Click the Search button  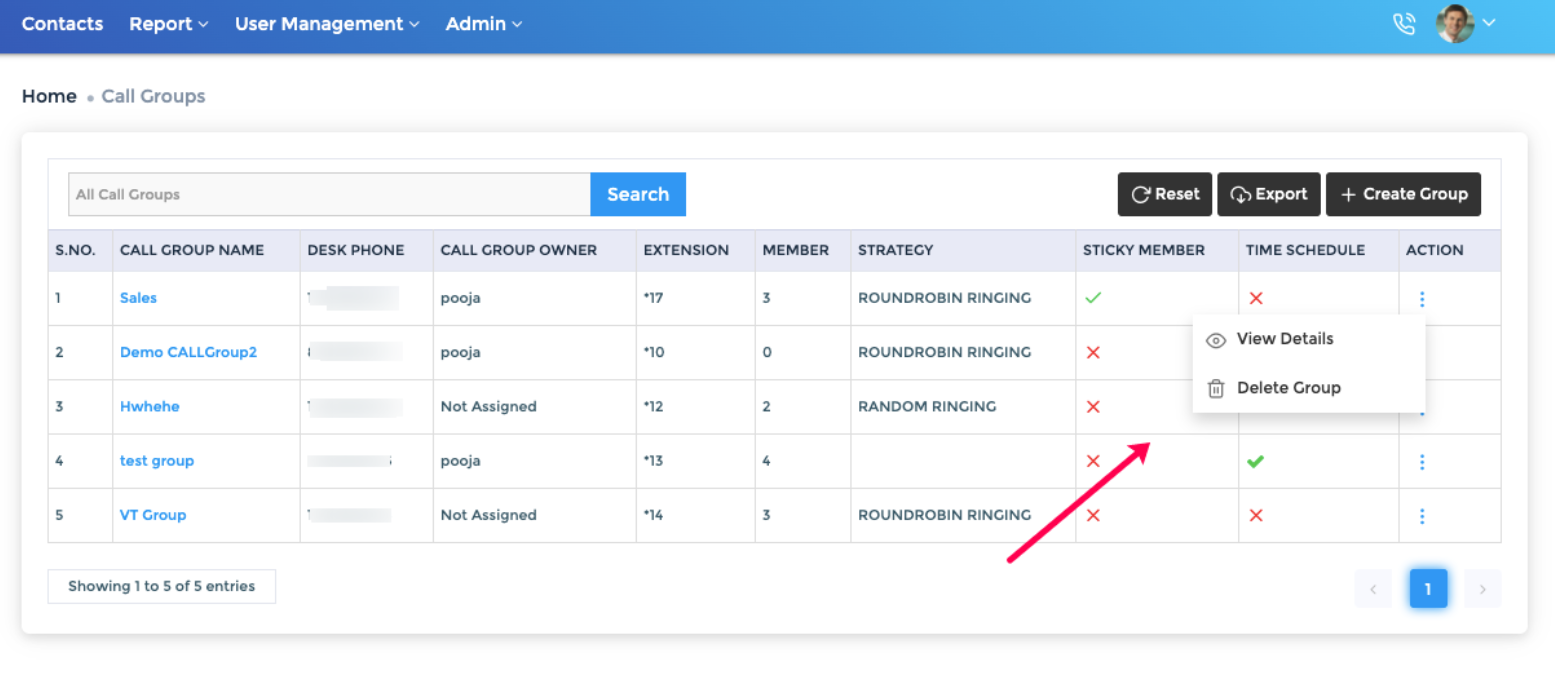(x=637, y=194)
